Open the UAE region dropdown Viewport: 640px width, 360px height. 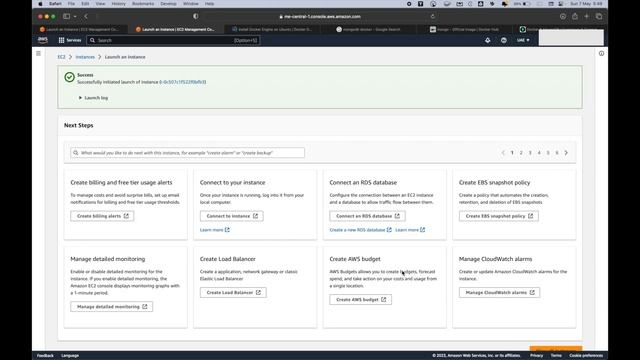[523, 40]
